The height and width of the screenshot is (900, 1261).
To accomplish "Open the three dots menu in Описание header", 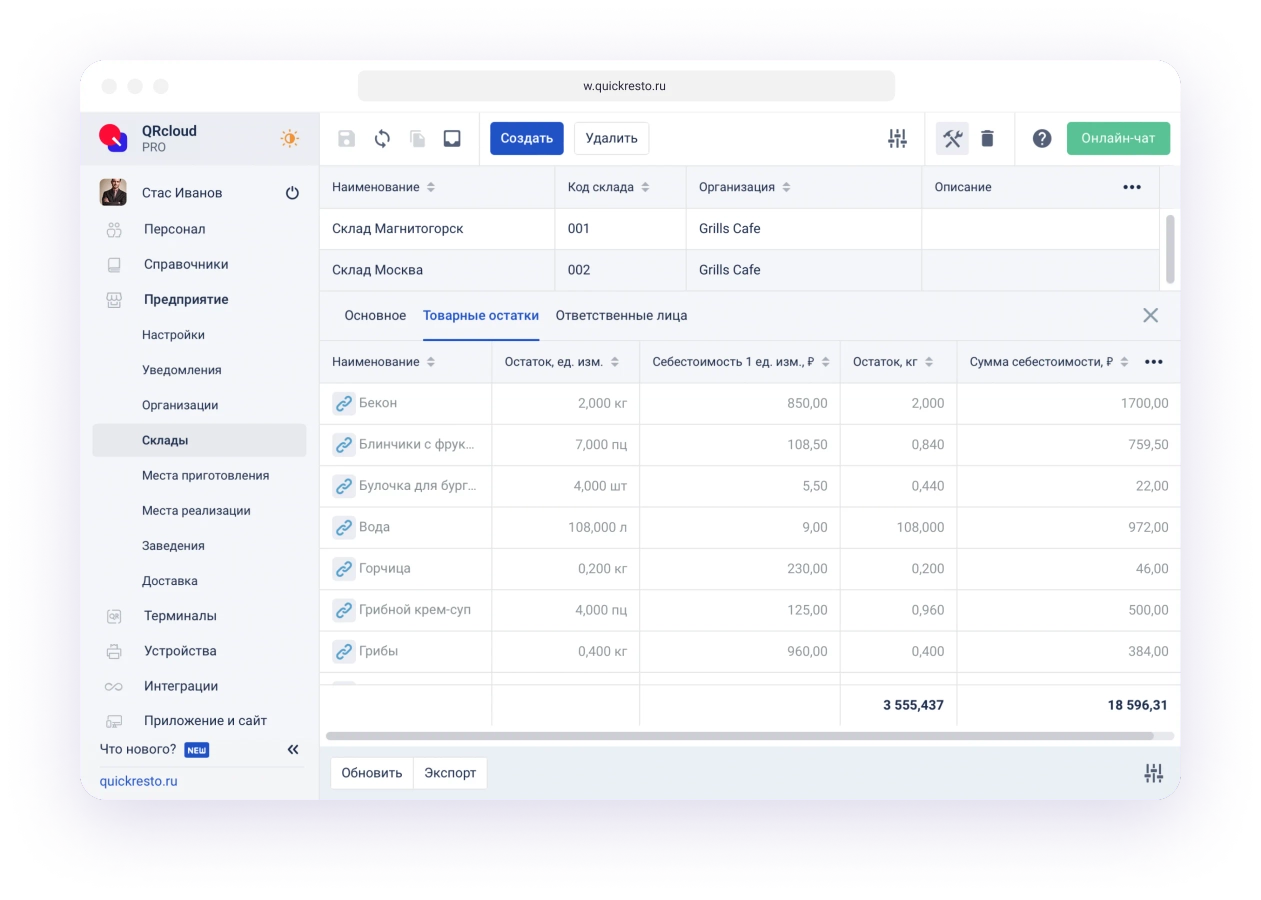I will [1131, 187].
